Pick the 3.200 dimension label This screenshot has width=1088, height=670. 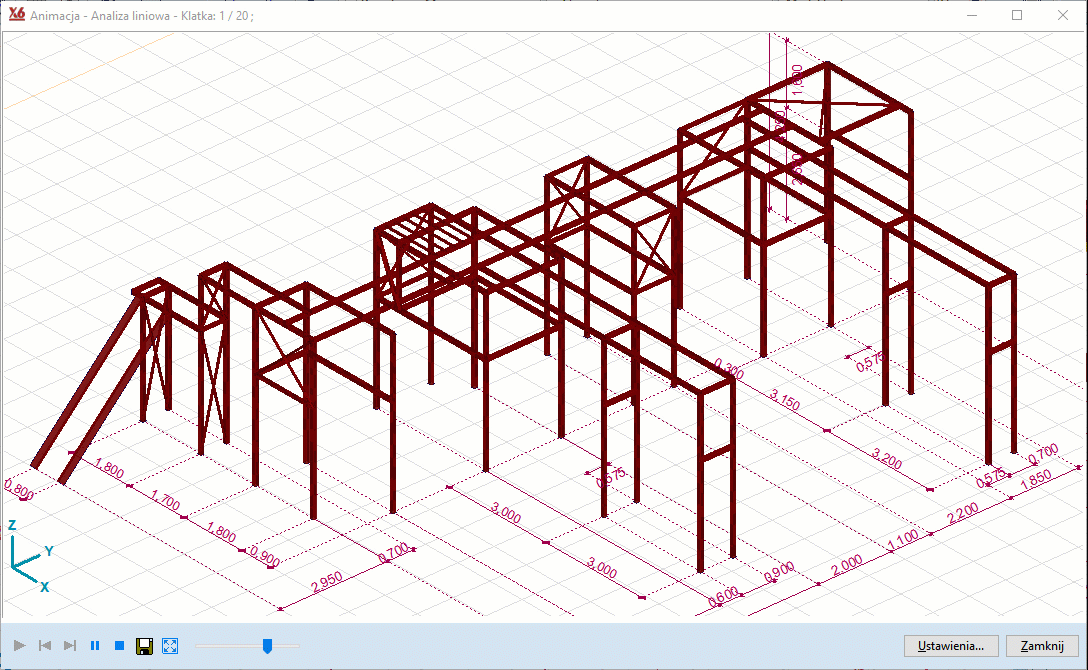(x=886, y=460)
